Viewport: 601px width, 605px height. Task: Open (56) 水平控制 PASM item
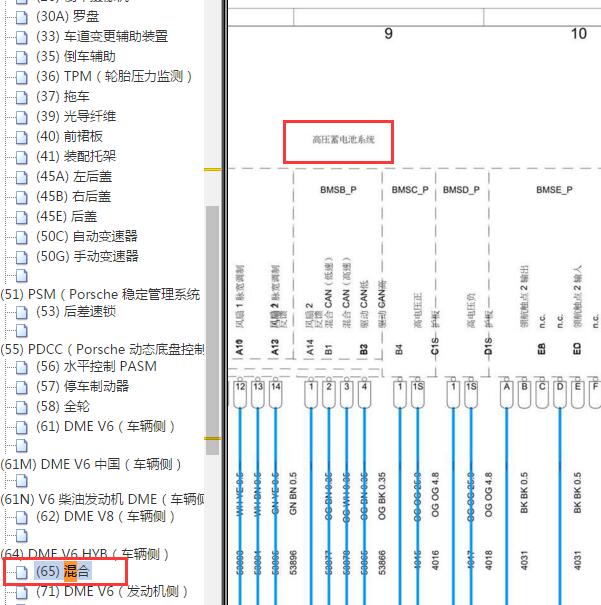[96, 367]
